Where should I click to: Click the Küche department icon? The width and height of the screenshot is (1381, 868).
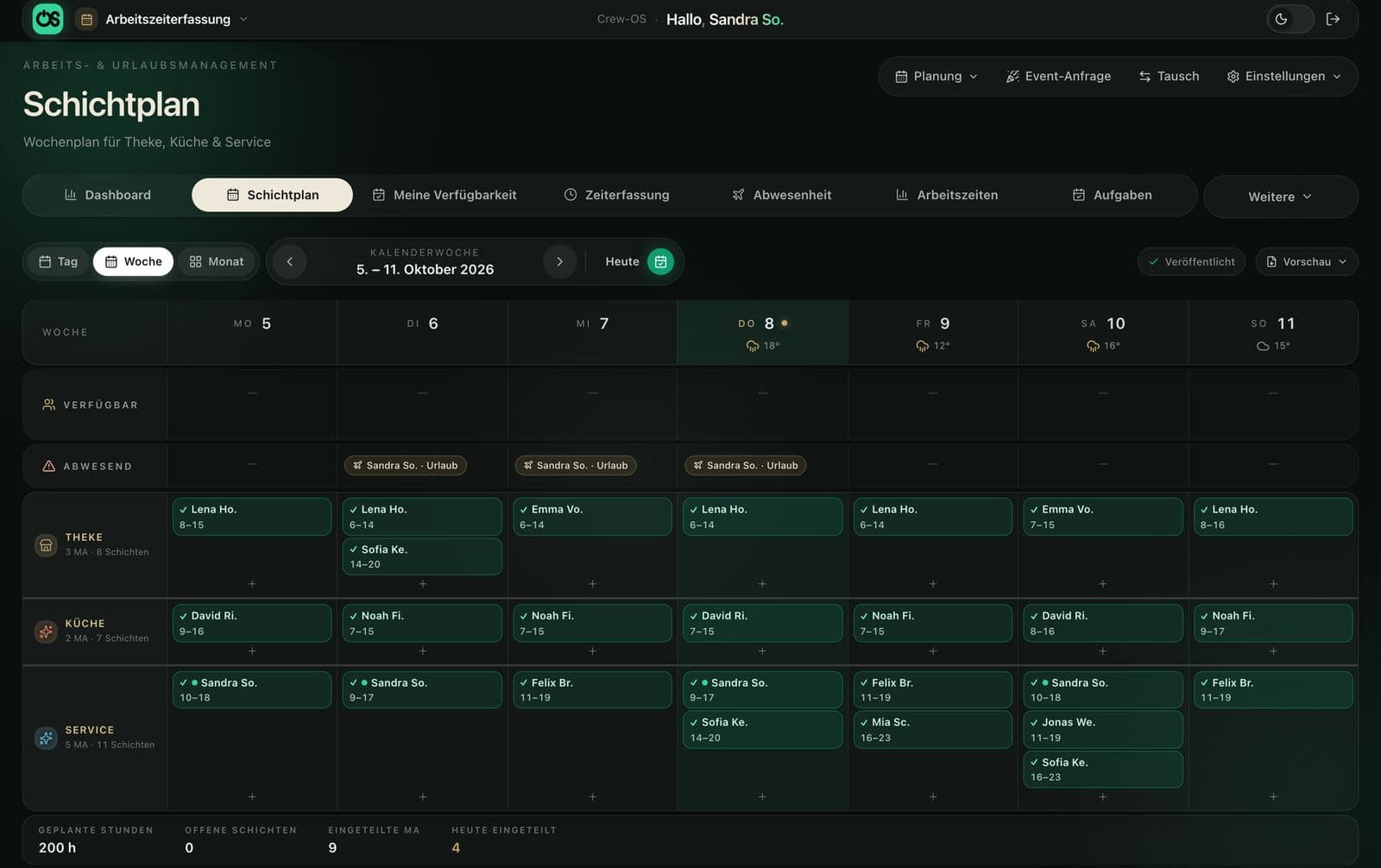[47, 631]
